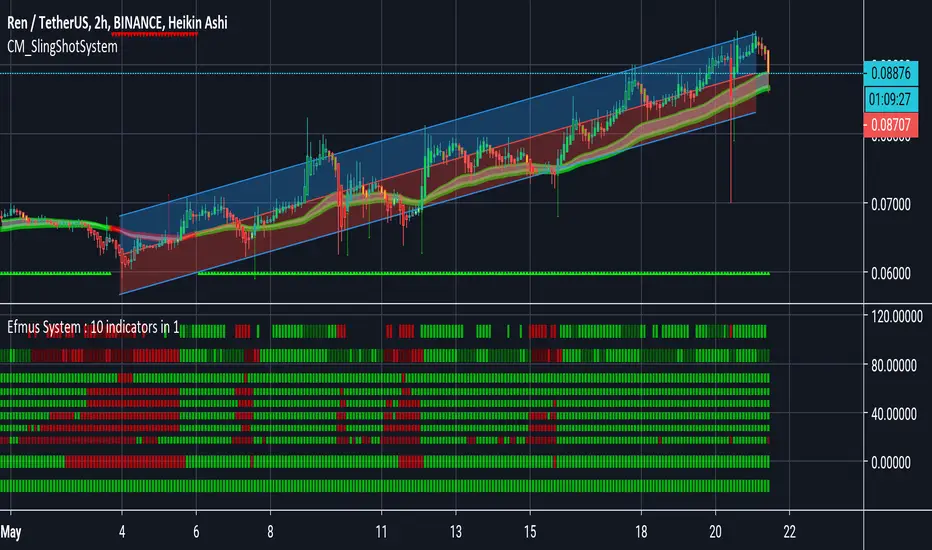Click the countdown timer label 01:09:27
The width and height of the screenshot is (932, 550).
(890, 99)
